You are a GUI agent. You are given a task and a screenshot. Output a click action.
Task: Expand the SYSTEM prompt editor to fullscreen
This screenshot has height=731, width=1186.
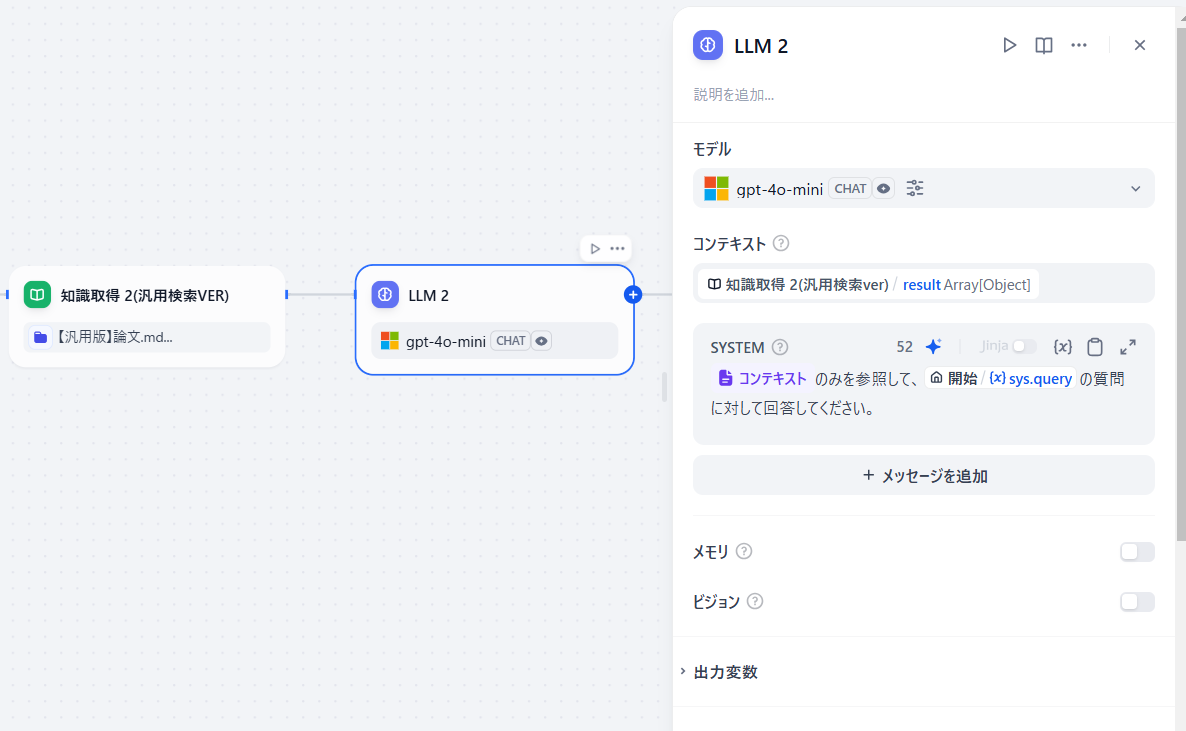(x=1128, y=347)
